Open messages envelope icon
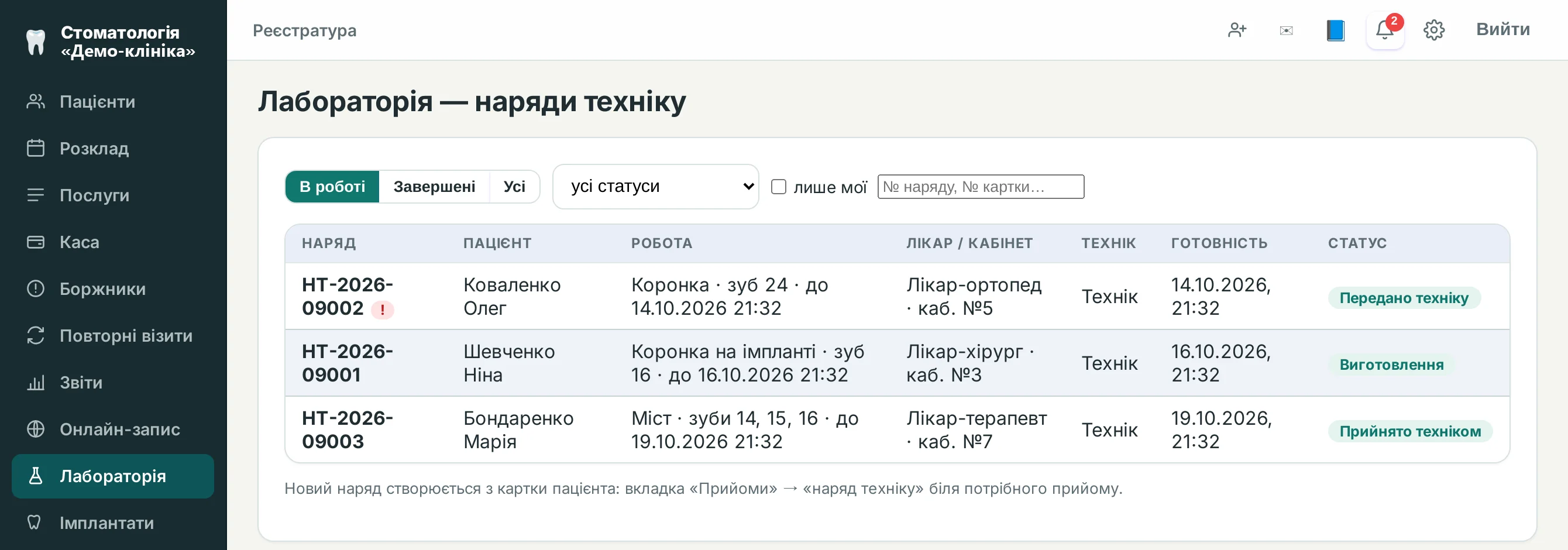Viewport: 1568px width, 550px height. tap(1286, 30)
